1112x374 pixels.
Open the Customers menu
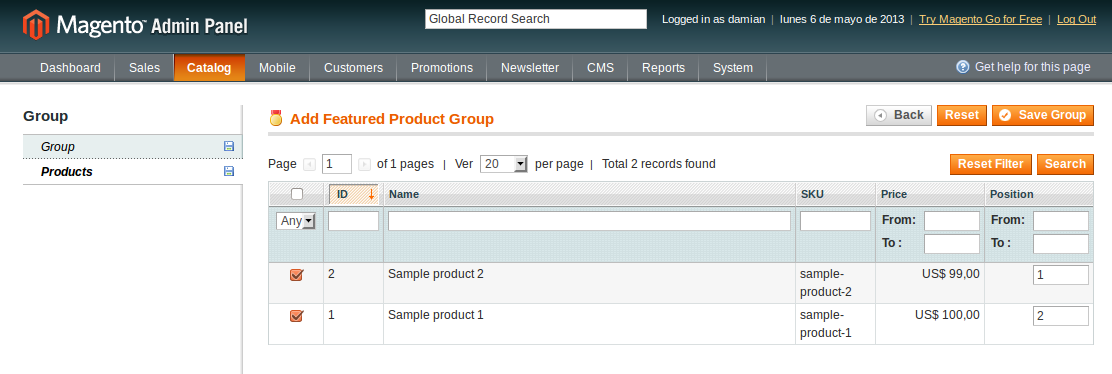coord(353,68)
